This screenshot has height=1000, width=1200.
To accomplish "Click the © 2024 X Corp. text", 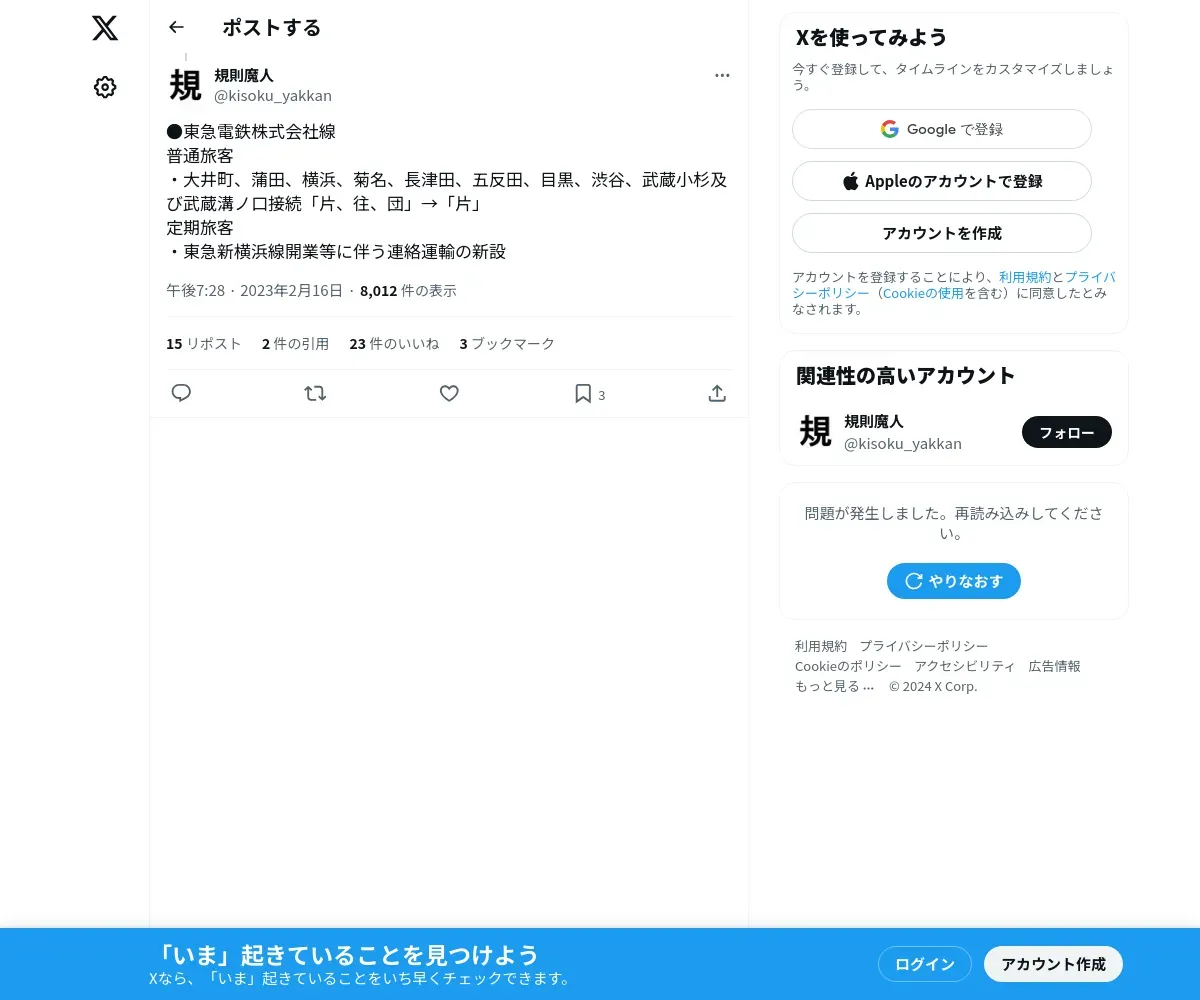I will point(933,686).
